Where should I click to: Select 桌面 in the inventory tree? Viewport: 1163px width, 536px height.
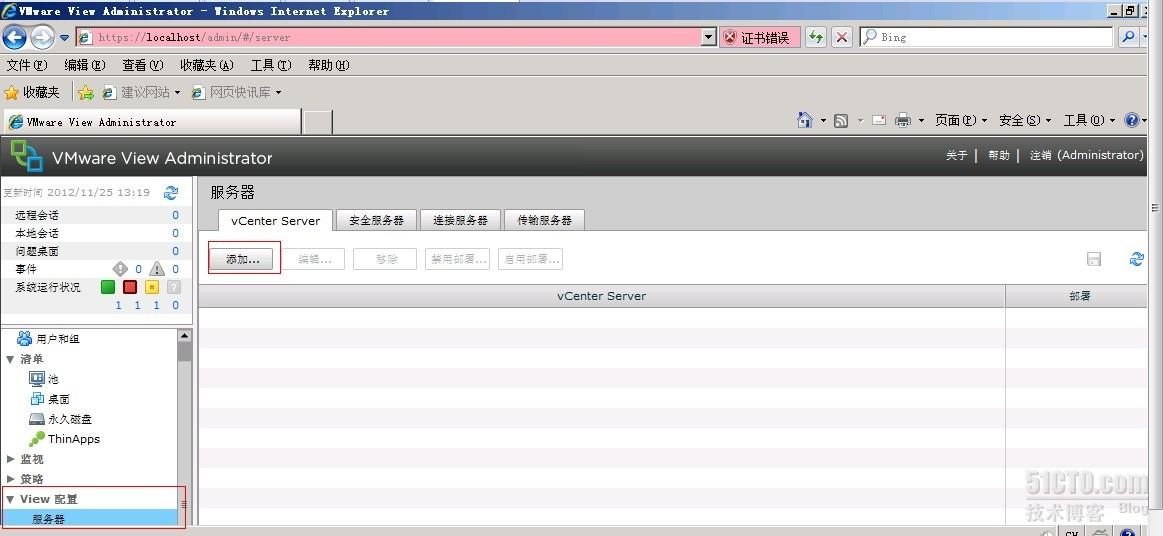pos(50,399)
